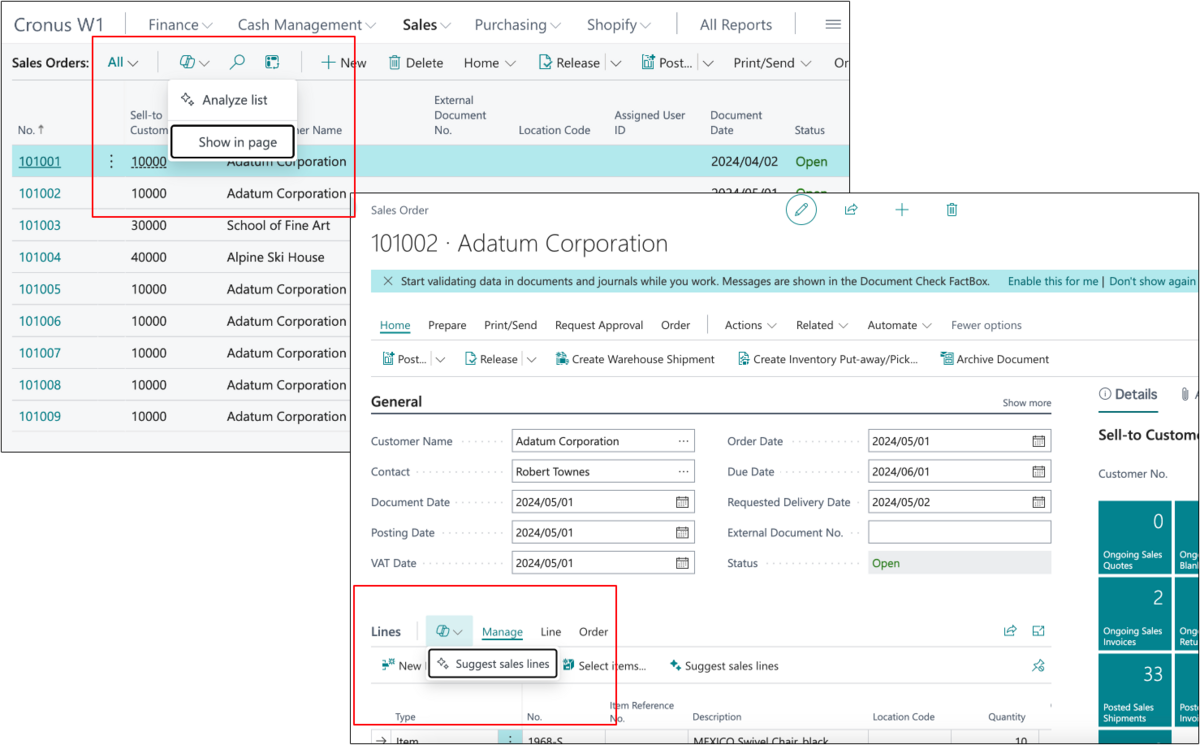This screenshot has height=745, width=1200.
Task: Open the Posted Sales Shipments tile
Action: click(x=1134, y=691)
